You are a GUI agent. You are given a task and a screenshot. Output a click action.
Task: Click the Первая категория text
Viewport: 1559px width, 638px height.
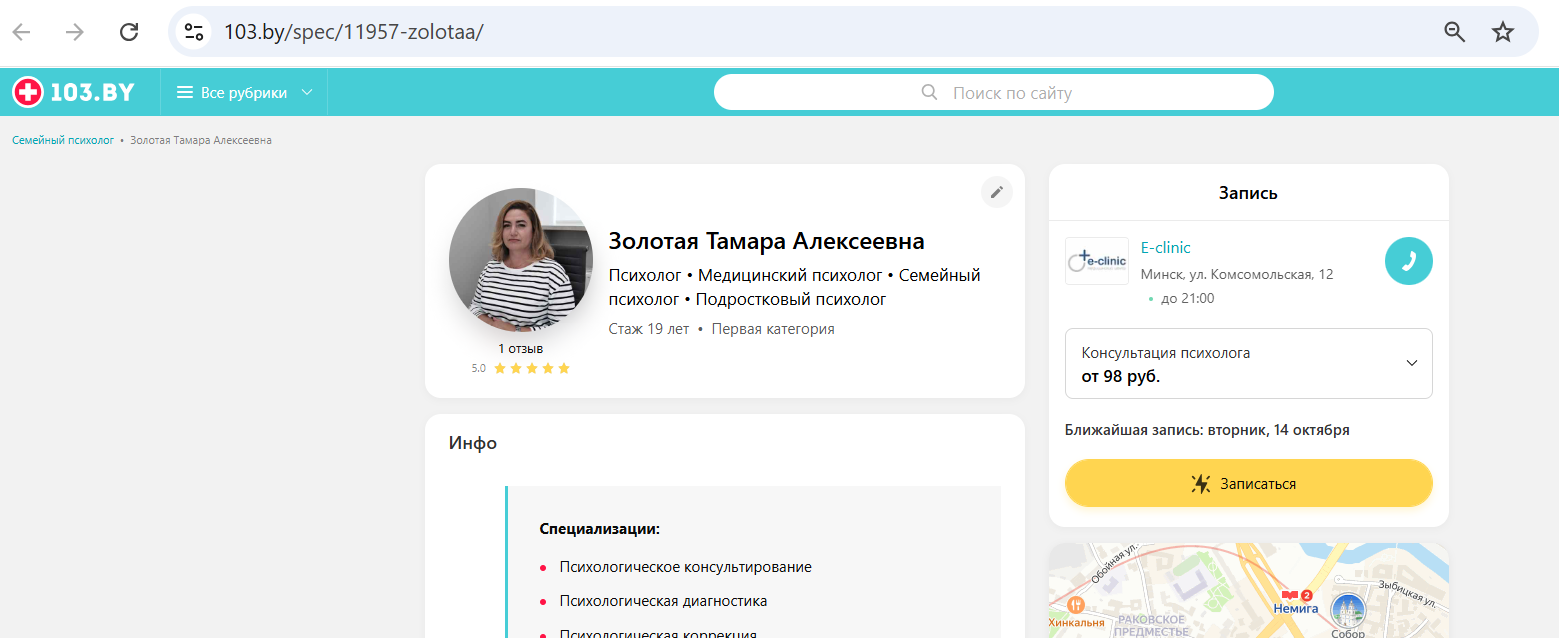pos(773,329)
